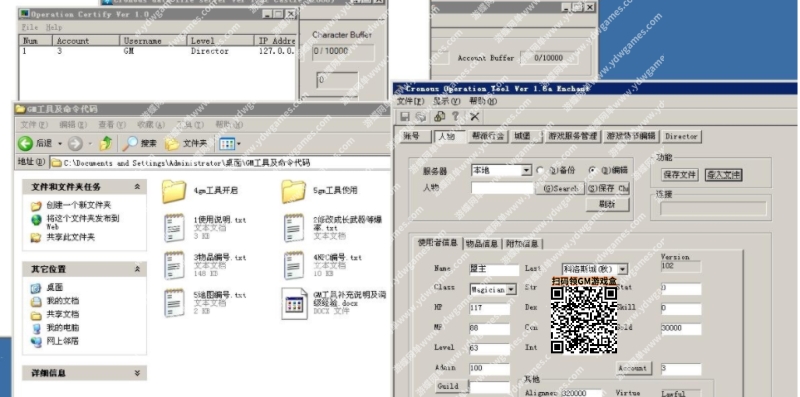Open the 服务器 本地 dropdown

coord(526,170)
